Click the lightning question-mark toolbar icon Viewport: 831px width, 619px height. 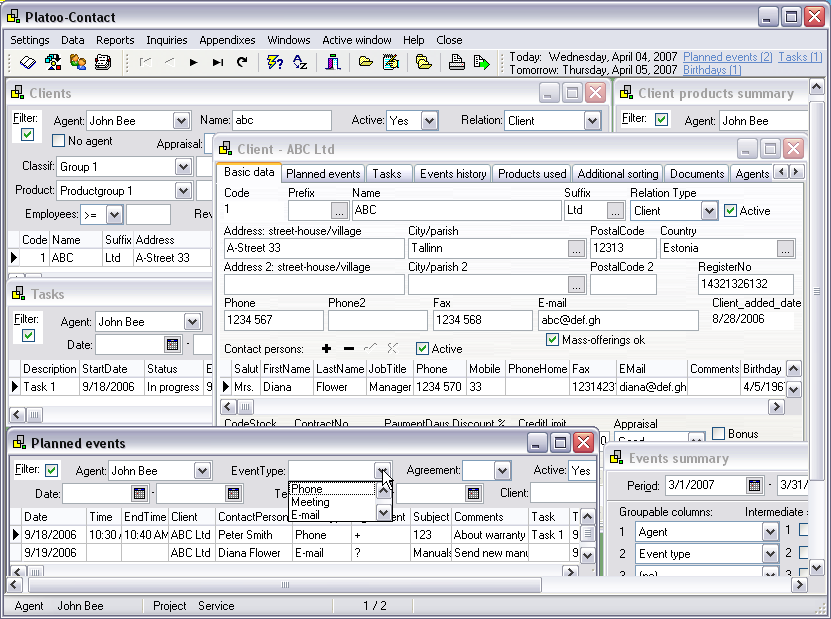click(x=275, y=62)
